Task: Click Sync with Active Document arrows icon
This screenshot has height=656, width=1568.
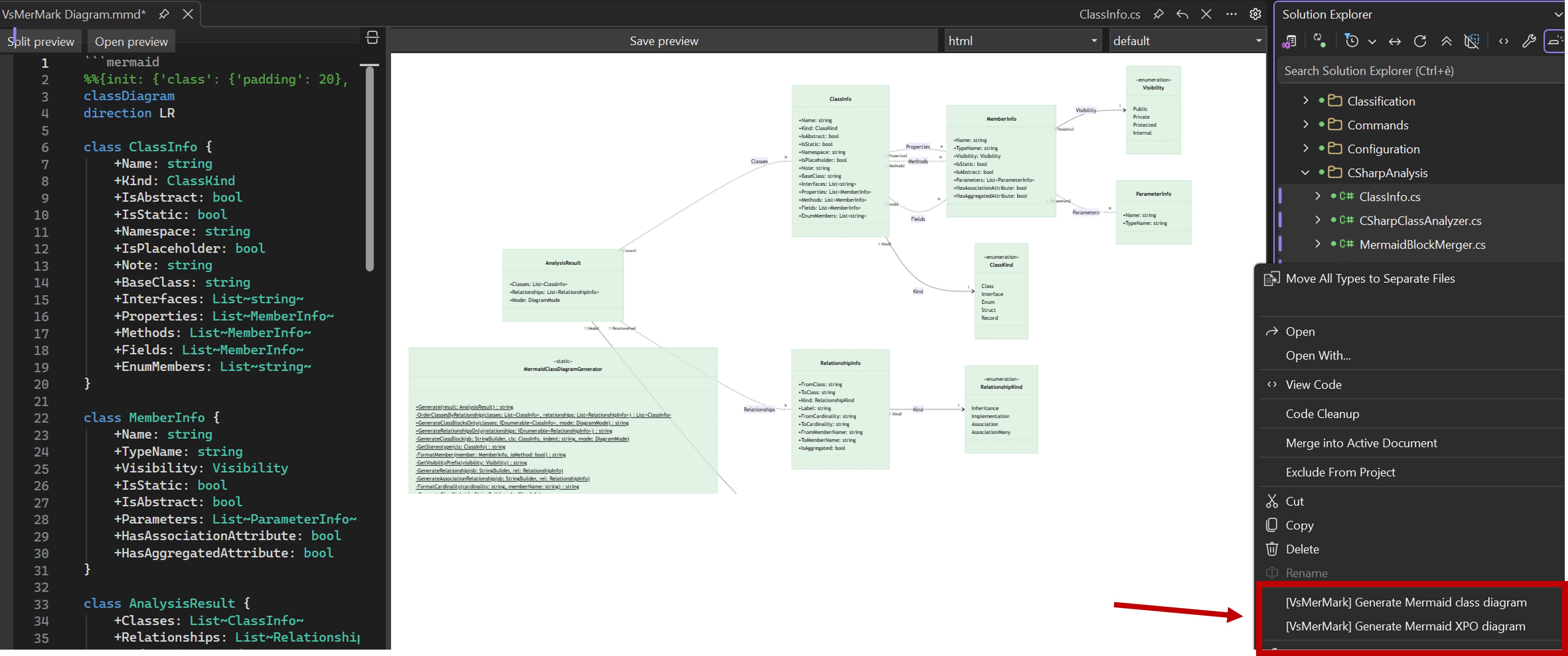Action: point(1394,41)
